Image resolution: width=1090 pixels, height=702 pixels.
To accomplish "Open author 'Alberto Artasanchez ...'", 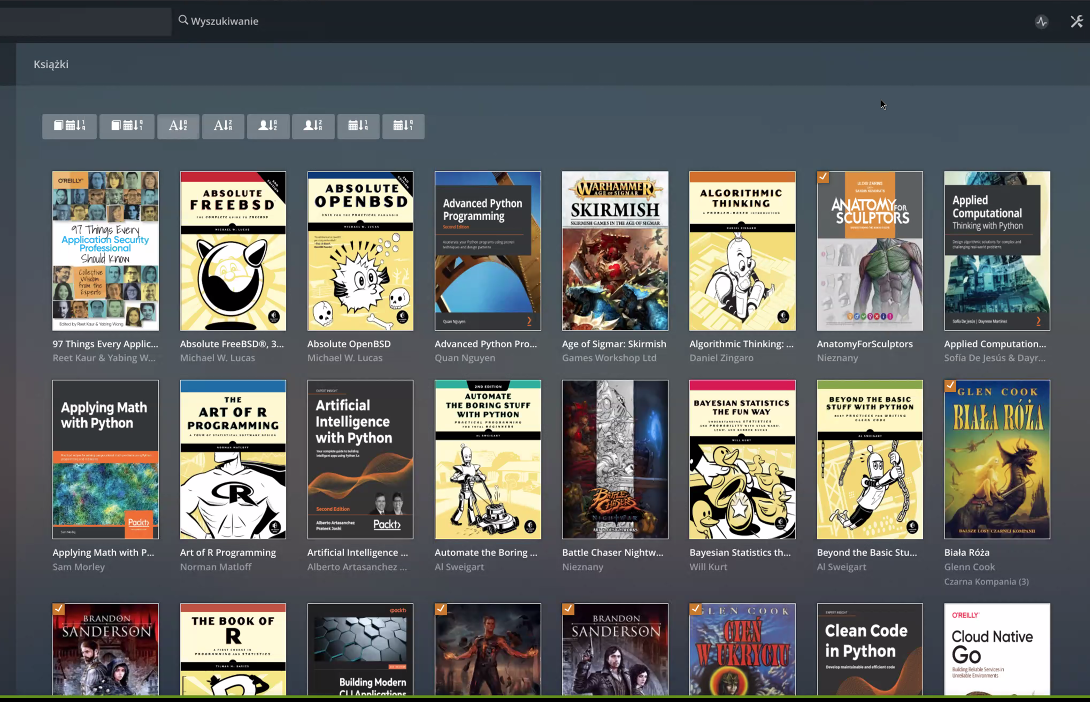I will [357, 566].
